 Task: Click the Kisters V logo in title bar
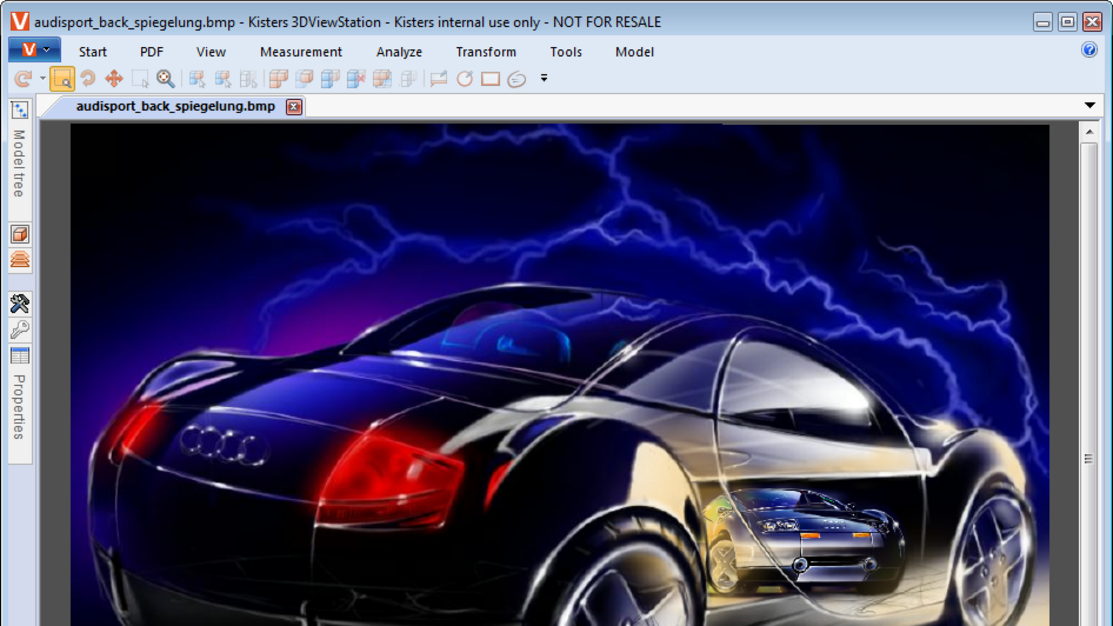point(20,21)
